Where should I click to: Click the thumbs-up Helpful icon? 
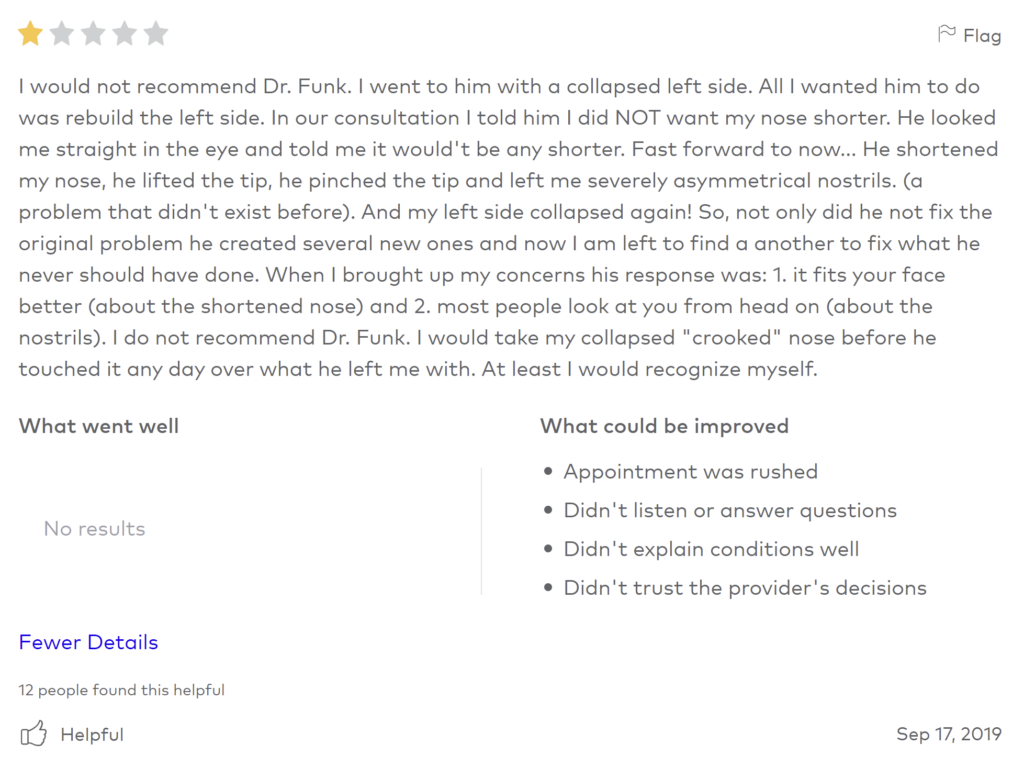pyautogui.click(x=33, y=734)
